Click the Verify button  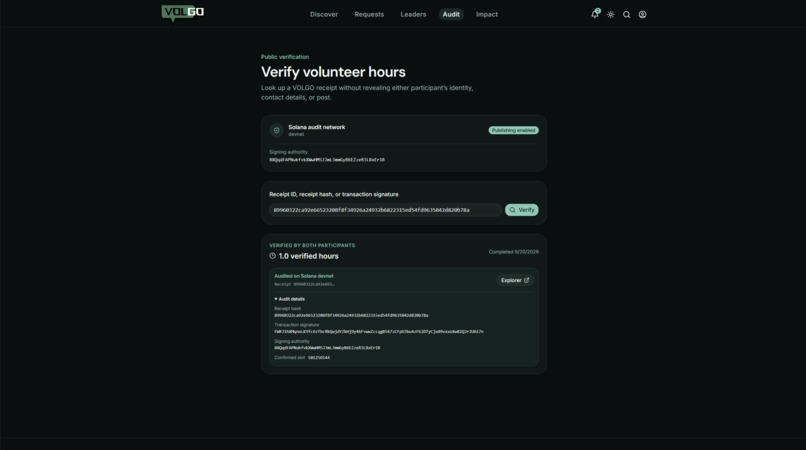[522, 210]
